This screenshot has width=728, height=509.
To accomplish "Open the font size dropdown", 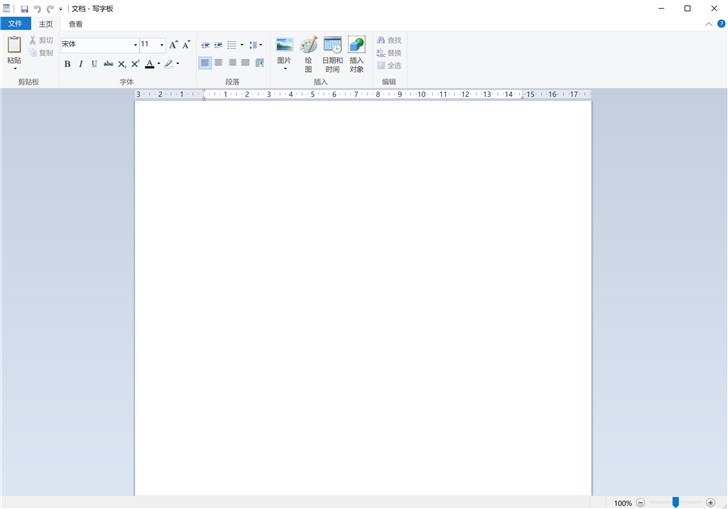I will pos(162,45).
